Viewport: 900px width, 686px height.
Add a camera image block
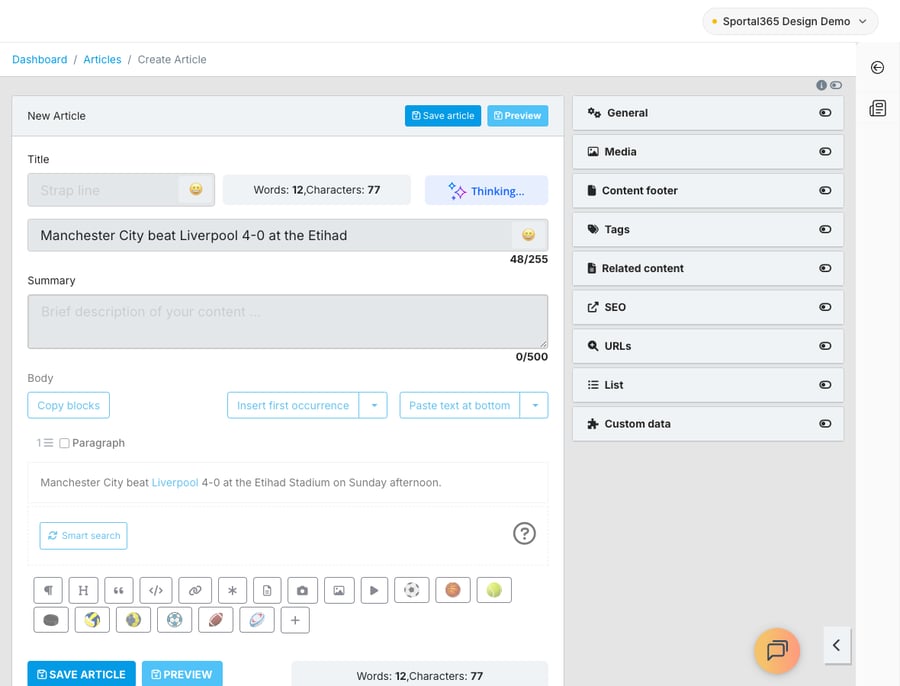(x=302, y=590)
